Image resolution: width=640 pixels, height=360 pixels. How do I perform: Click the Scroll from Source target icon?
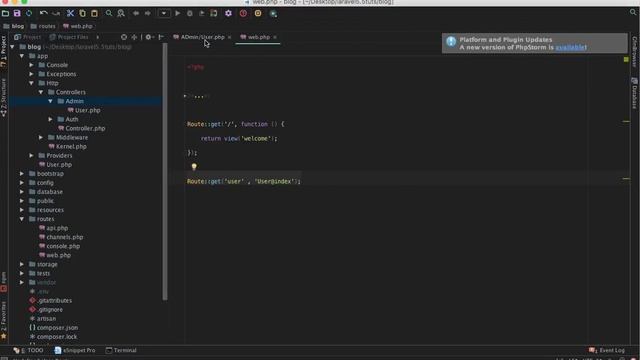124,37
